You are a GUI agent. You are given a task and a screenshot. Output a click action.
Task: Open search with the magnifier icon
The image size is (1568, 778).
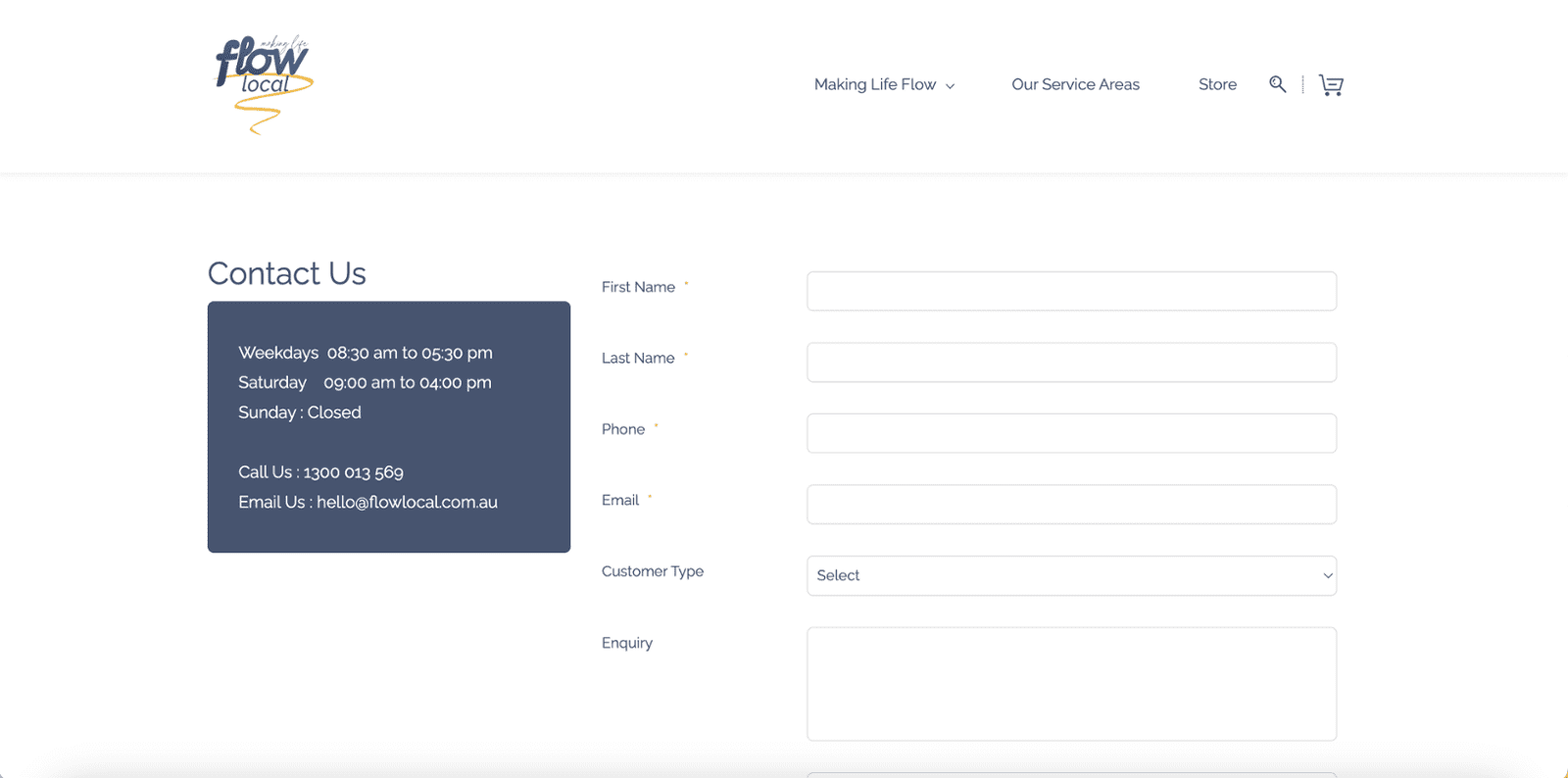tap(1277, 84)
